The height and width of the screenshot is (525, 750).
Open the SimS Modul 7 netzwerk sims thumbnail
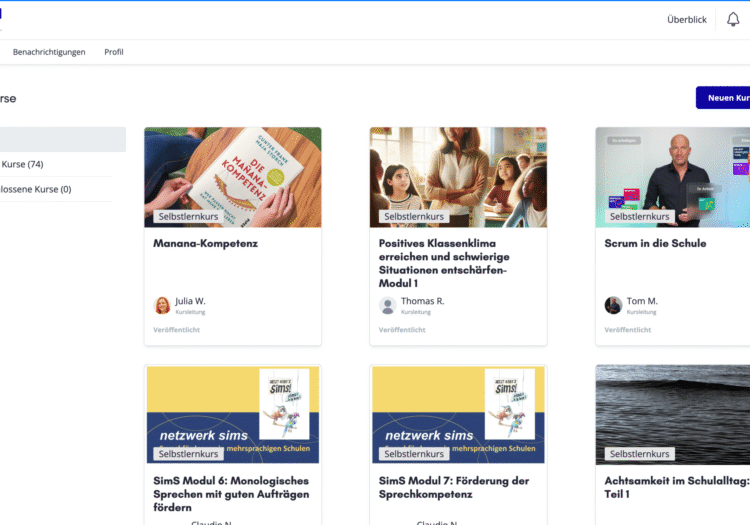[x=458, y=414]
